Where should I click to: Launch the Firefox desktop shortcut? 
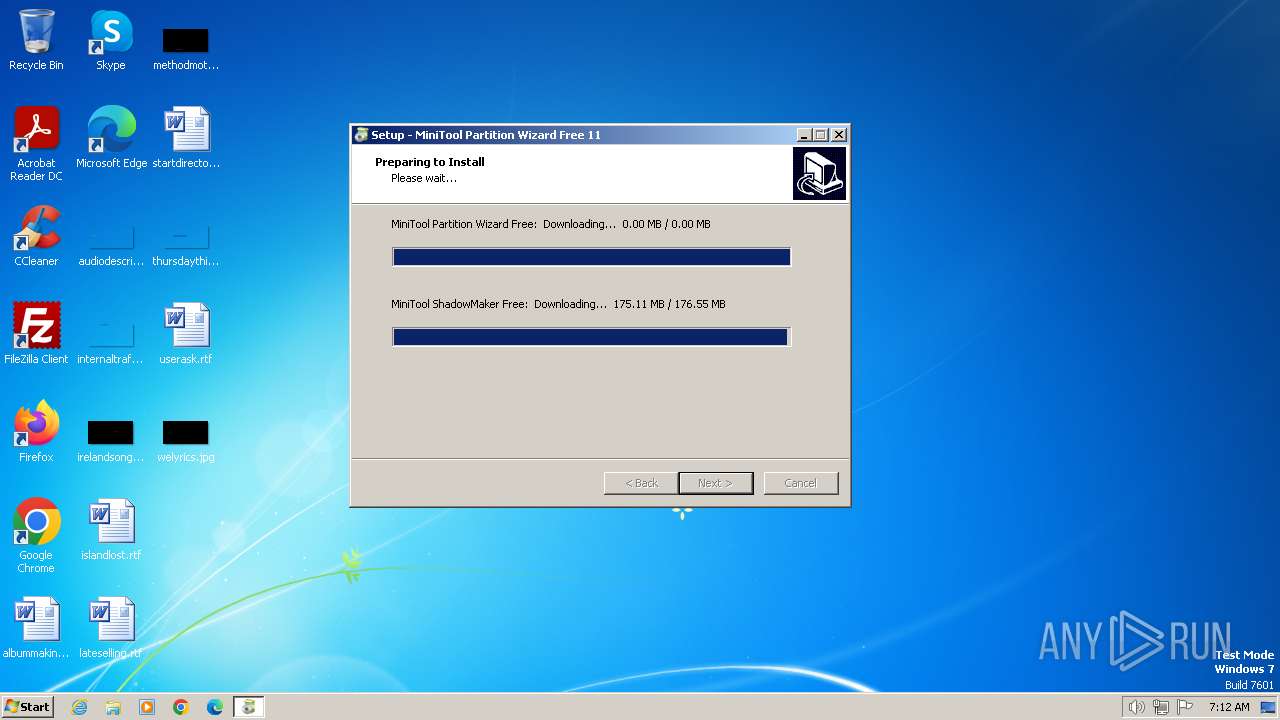click(x=36, y=432)
